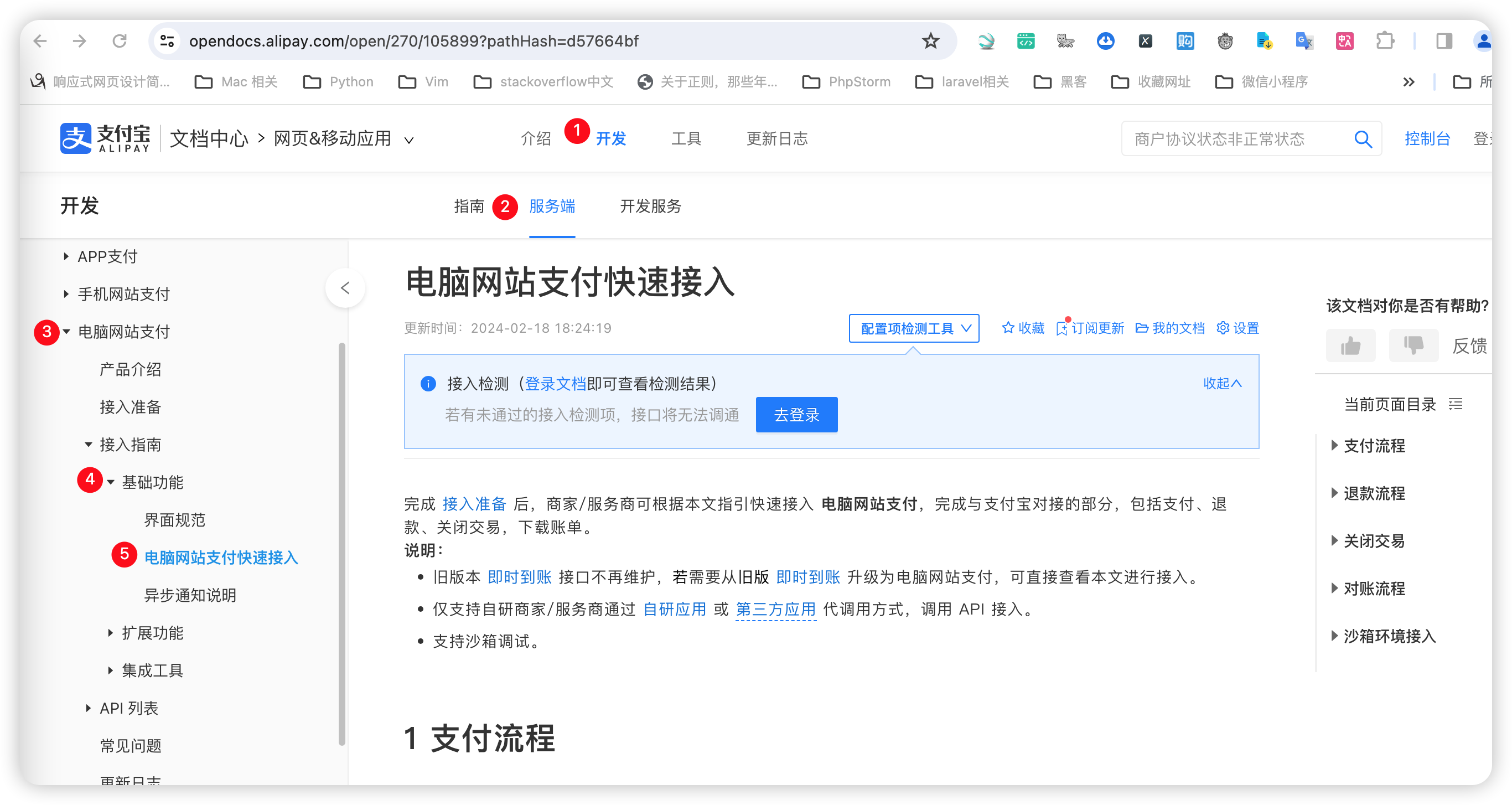
Task: Expand the 扩展功能 tree node
Action: [x=110, y=633]
